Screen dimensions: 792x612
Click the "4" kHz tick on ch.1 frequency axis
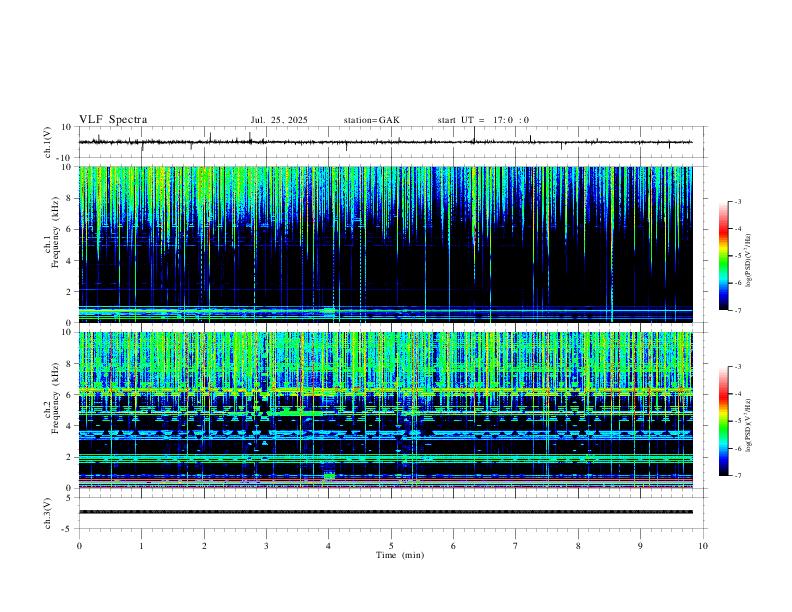tap(71, 261)
